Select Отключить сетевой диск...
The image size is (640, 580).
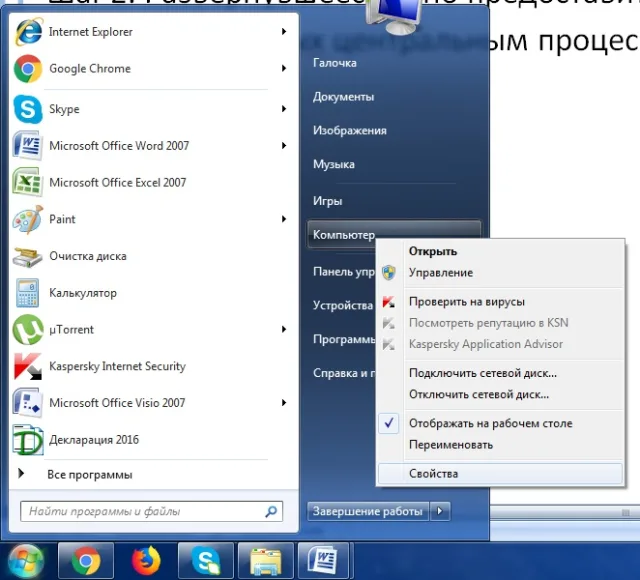tap(500, 394)
